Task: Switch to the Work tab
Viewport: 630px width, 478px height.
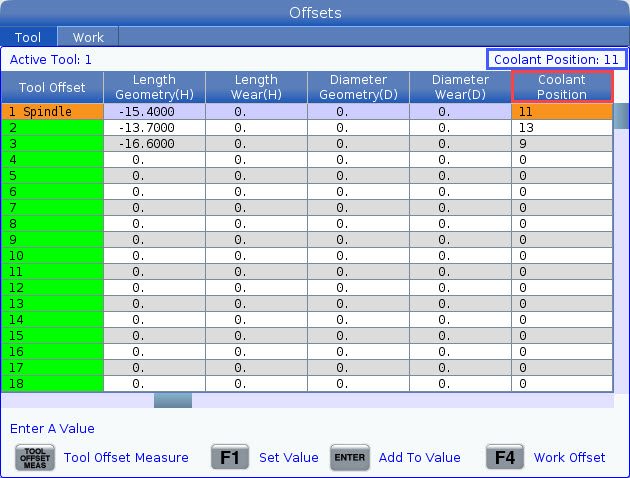Action: tap(88, 37)
